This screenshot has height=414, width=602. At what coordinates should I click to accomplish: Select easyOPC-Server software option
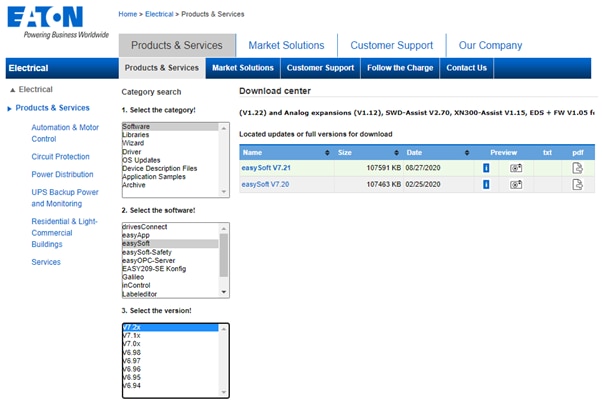170,260
